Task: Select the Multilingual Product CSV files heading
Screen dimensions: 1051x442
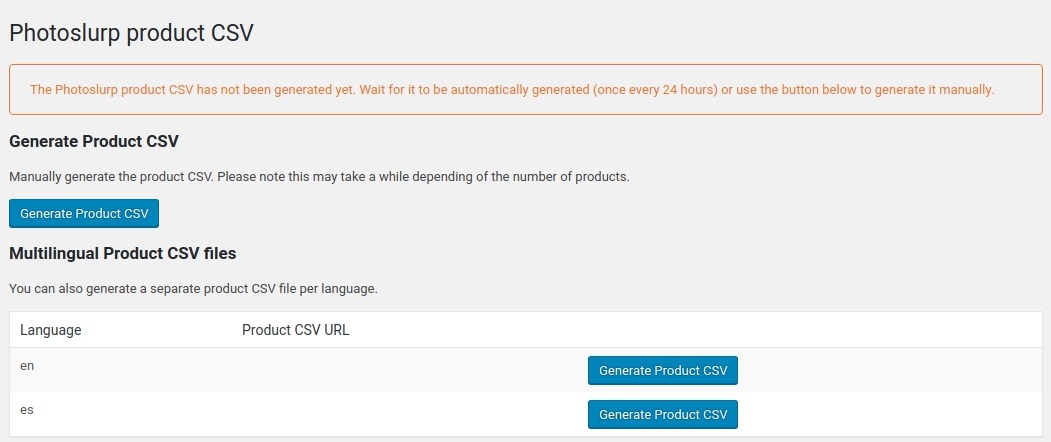Action: click(x=122, y=253)
